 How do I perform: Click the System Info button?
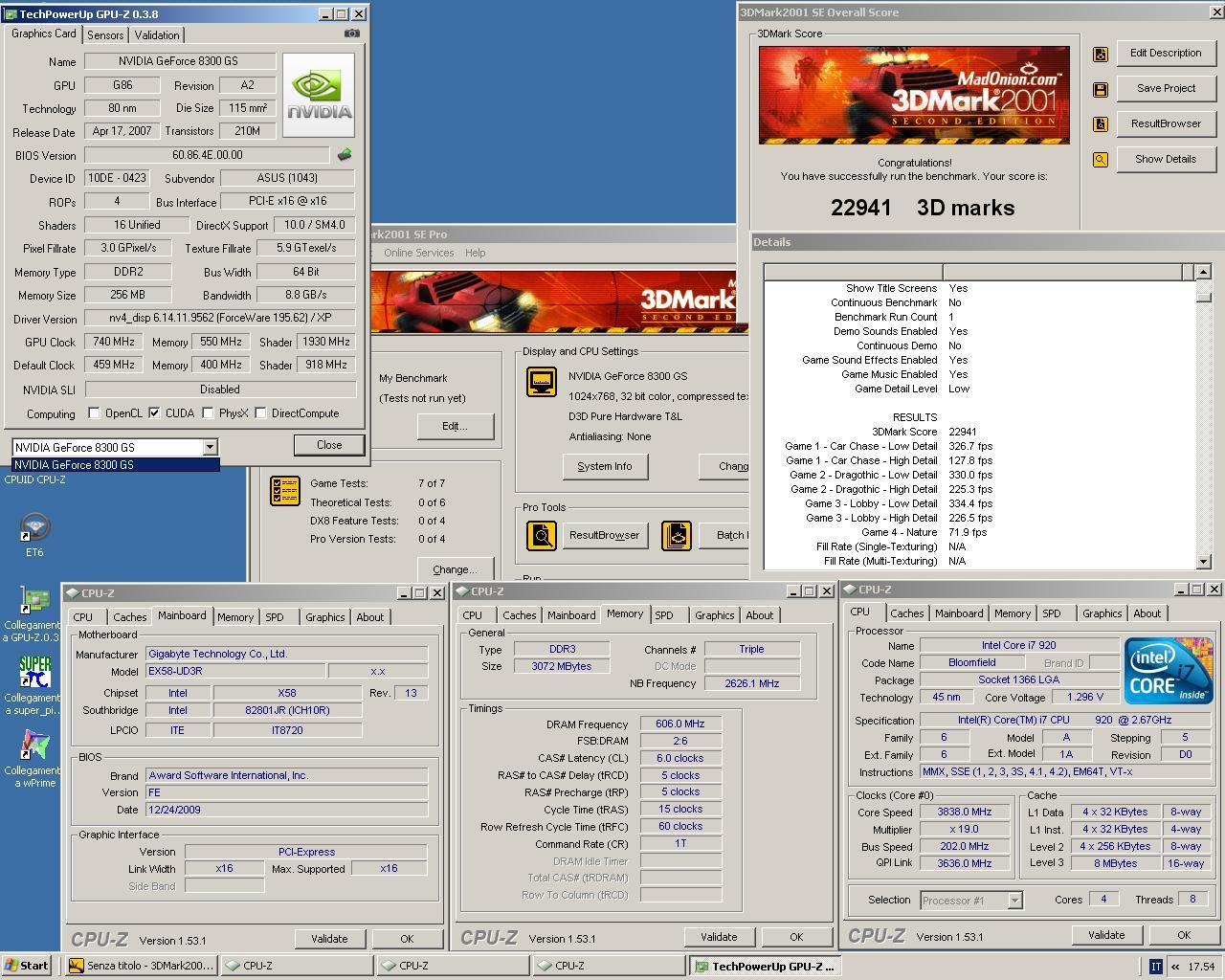pyautogui.click(x=605, y=466)
